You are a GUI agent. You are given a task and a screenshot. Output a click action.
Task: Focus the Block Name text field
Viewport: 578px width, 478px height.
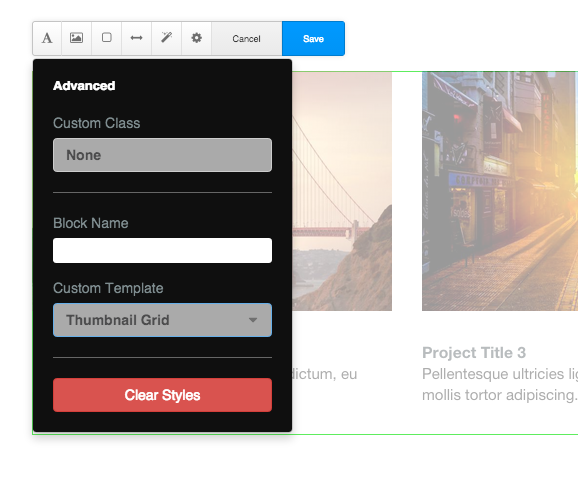(163, 251)
